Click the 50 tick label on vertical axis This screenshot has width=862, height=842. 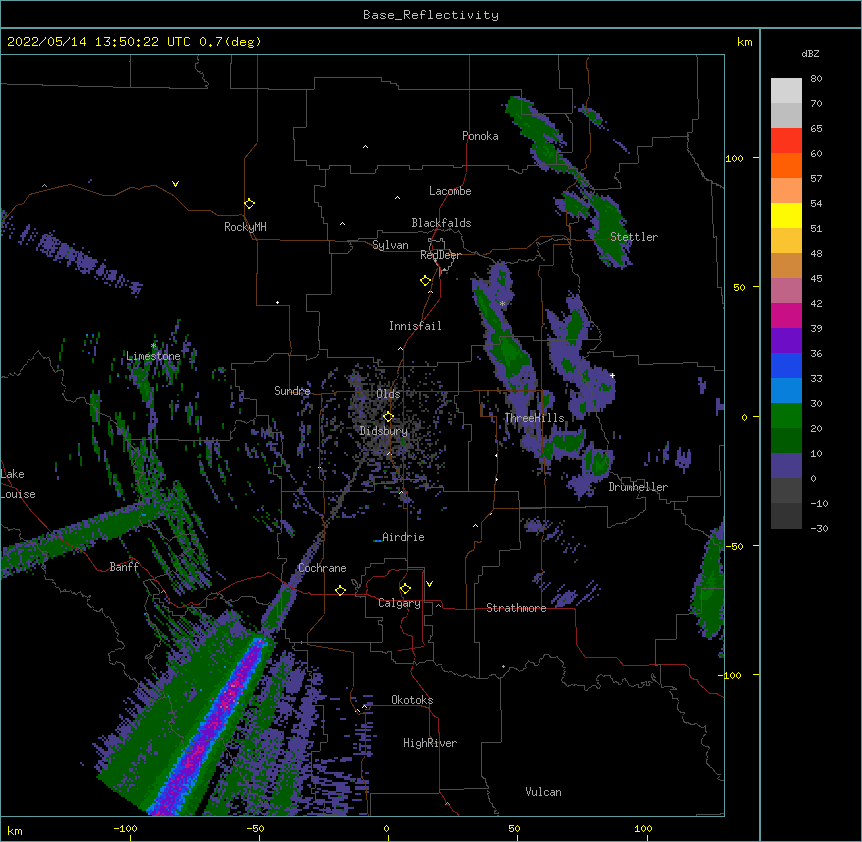tap(739, 288)
